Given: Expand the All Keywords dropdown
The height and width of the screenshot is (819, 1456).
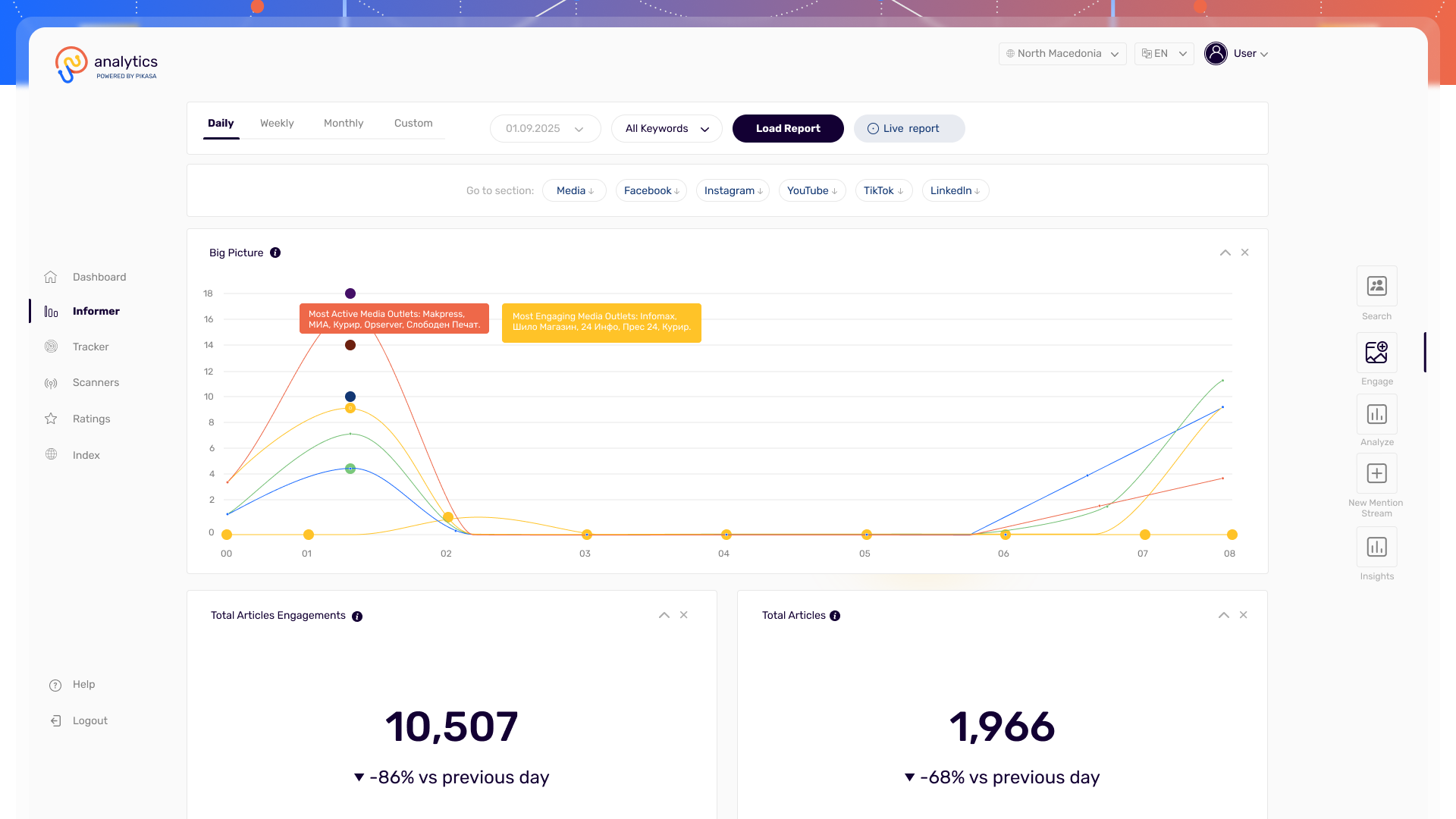Looking at the screenshot, I should tap(666, 128).
